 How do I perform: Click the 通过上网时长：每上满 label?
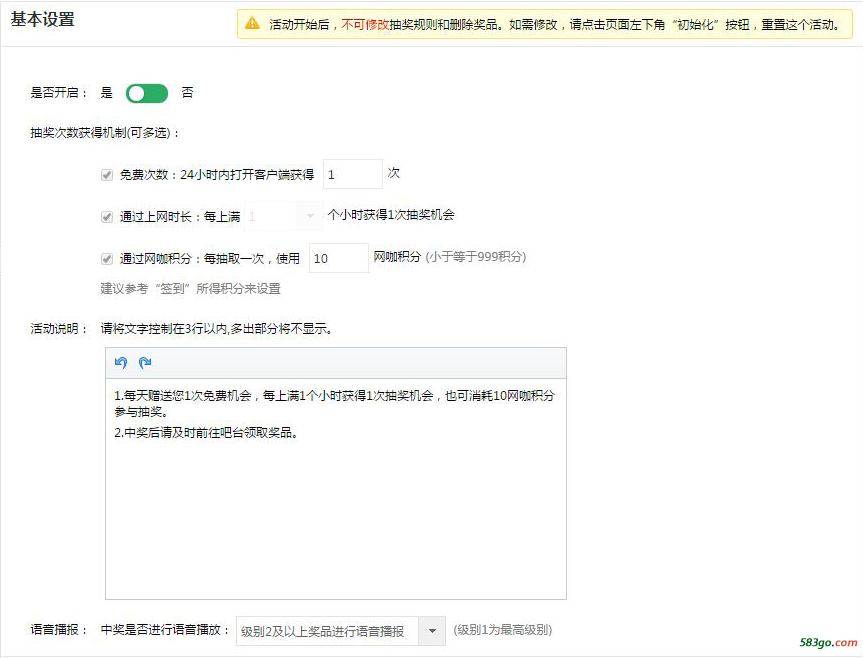[x=180, y=217]
